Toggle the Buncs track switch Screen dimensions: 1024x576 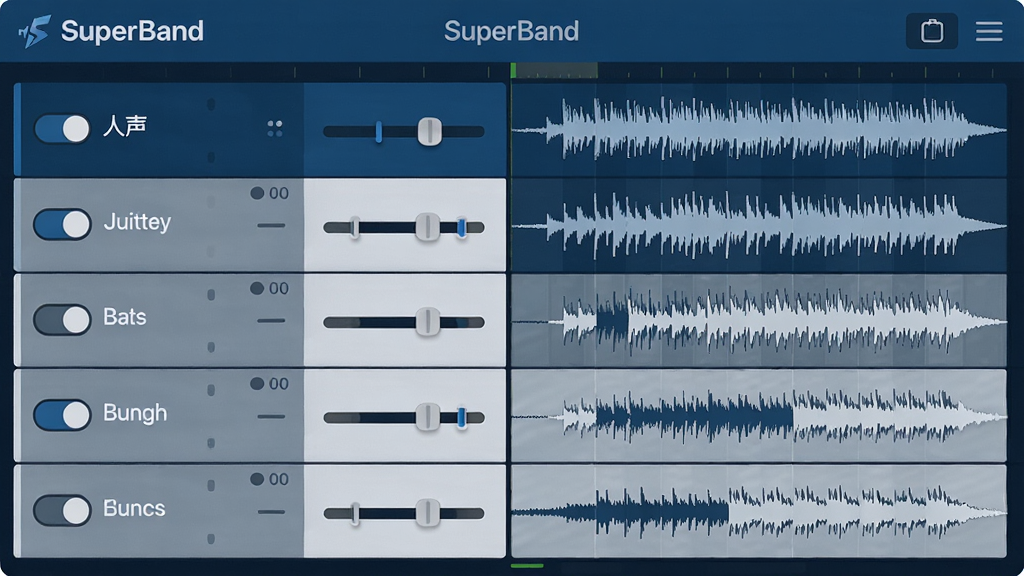click(62, 511)
